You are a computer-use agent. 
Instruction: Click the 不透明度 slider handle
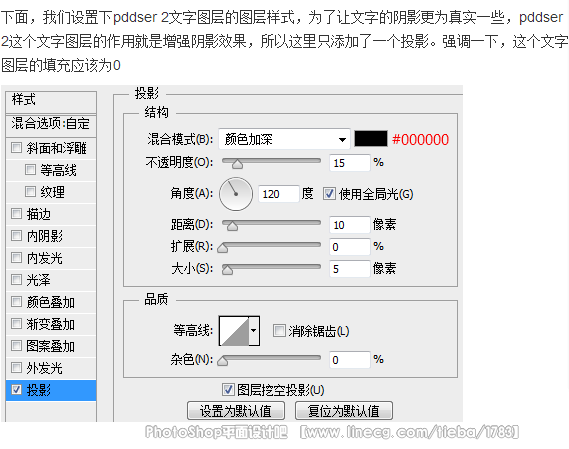point(237,164)
